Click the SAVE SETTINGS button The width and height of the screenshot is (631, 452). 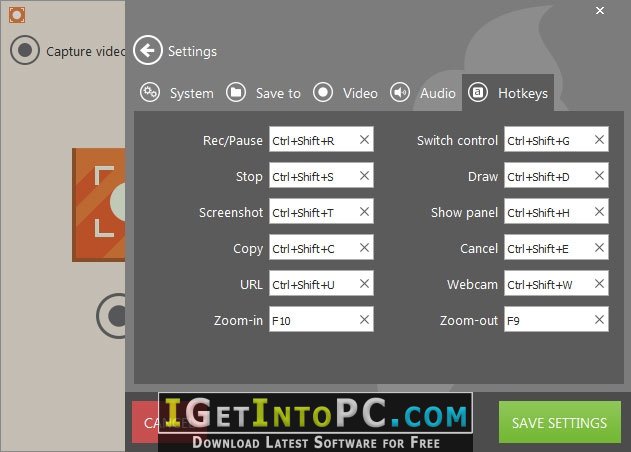point(559,422)
